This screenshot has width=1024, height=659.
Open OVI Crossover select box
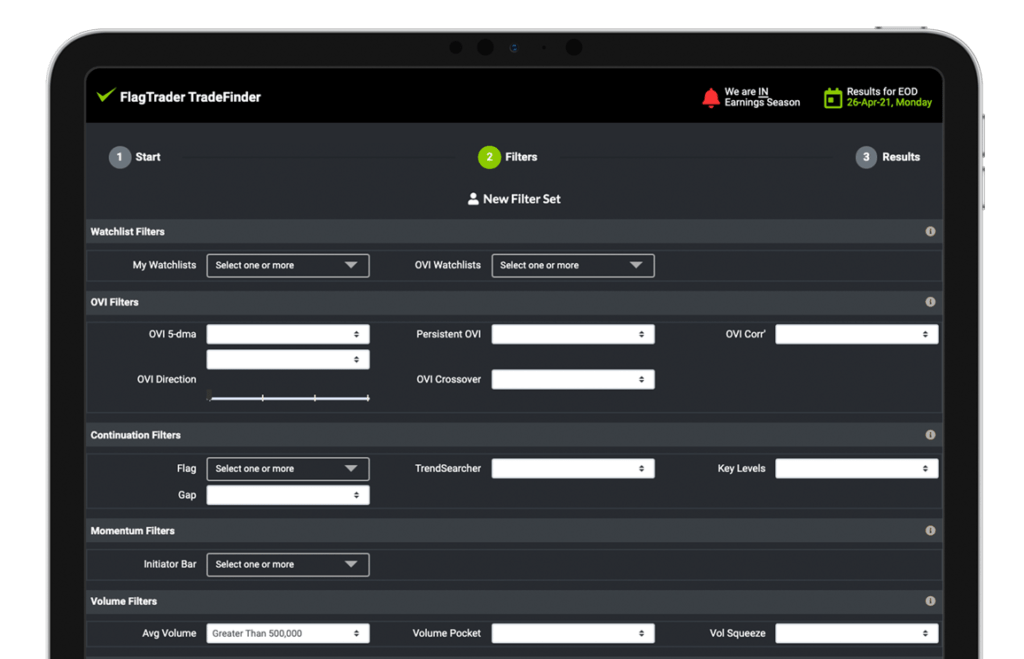pyautogui.click(x=573, y=379)
